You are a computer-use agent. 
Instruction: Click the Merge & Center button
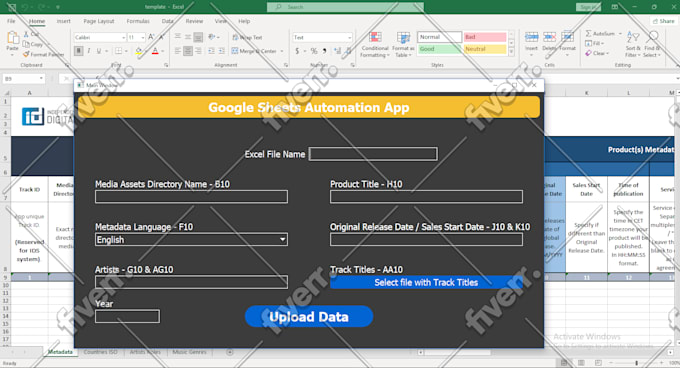pyautogui.click(x=254, y=51)
